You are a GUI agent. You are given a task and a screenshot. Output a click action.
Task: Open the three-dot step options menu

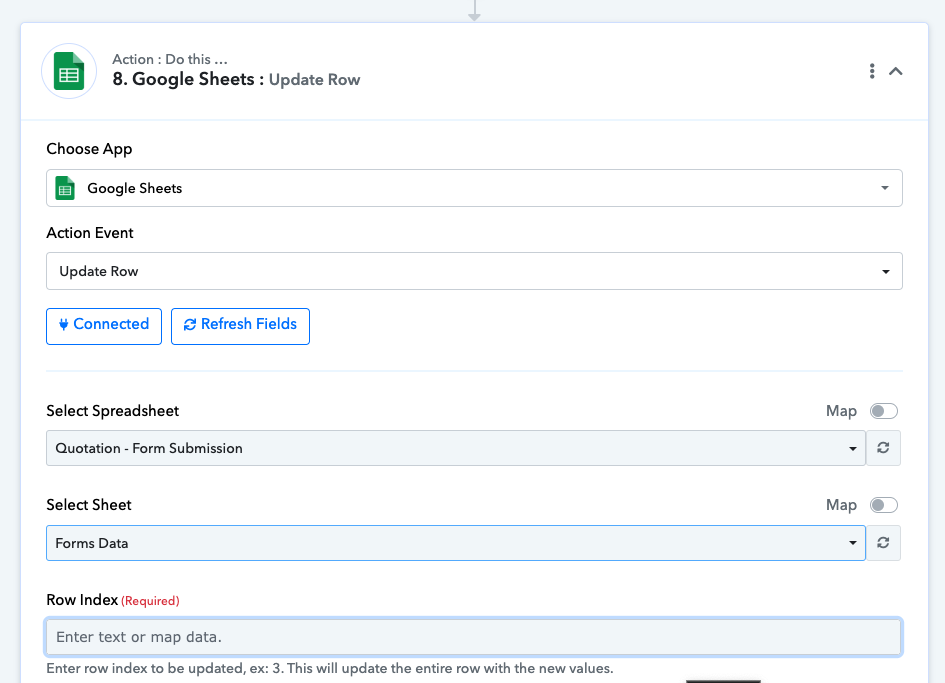coord(871,71)
